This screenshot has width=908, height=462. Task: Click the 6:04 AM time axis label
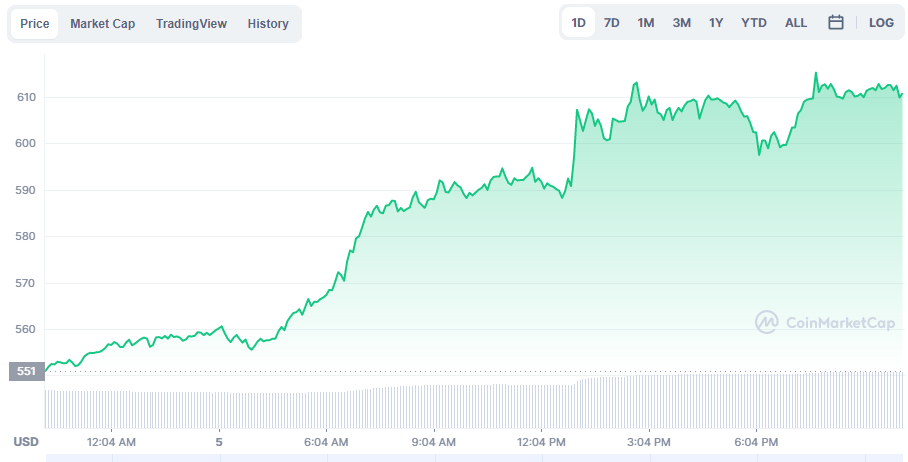point(327,442)
